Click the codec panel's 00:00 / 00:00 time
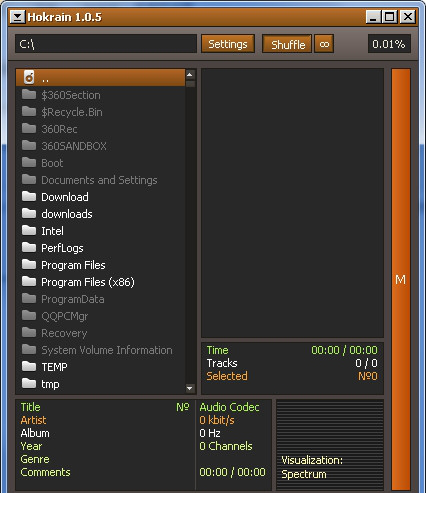The height and width of the screenshot is (512, 426). tap(232, 472)
